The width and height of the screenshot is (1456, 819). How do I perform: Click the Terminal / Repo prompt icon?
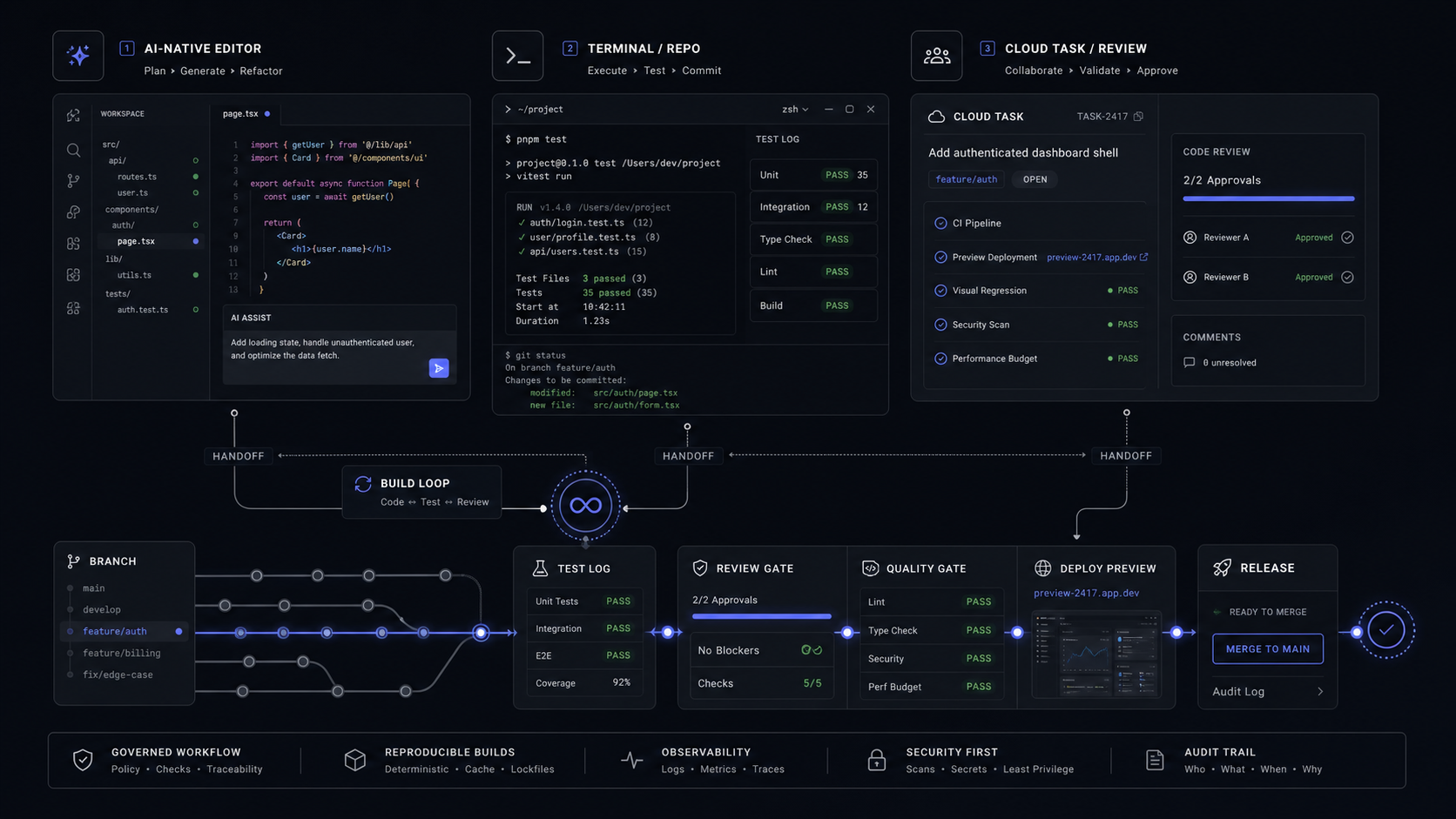[518, 56]
